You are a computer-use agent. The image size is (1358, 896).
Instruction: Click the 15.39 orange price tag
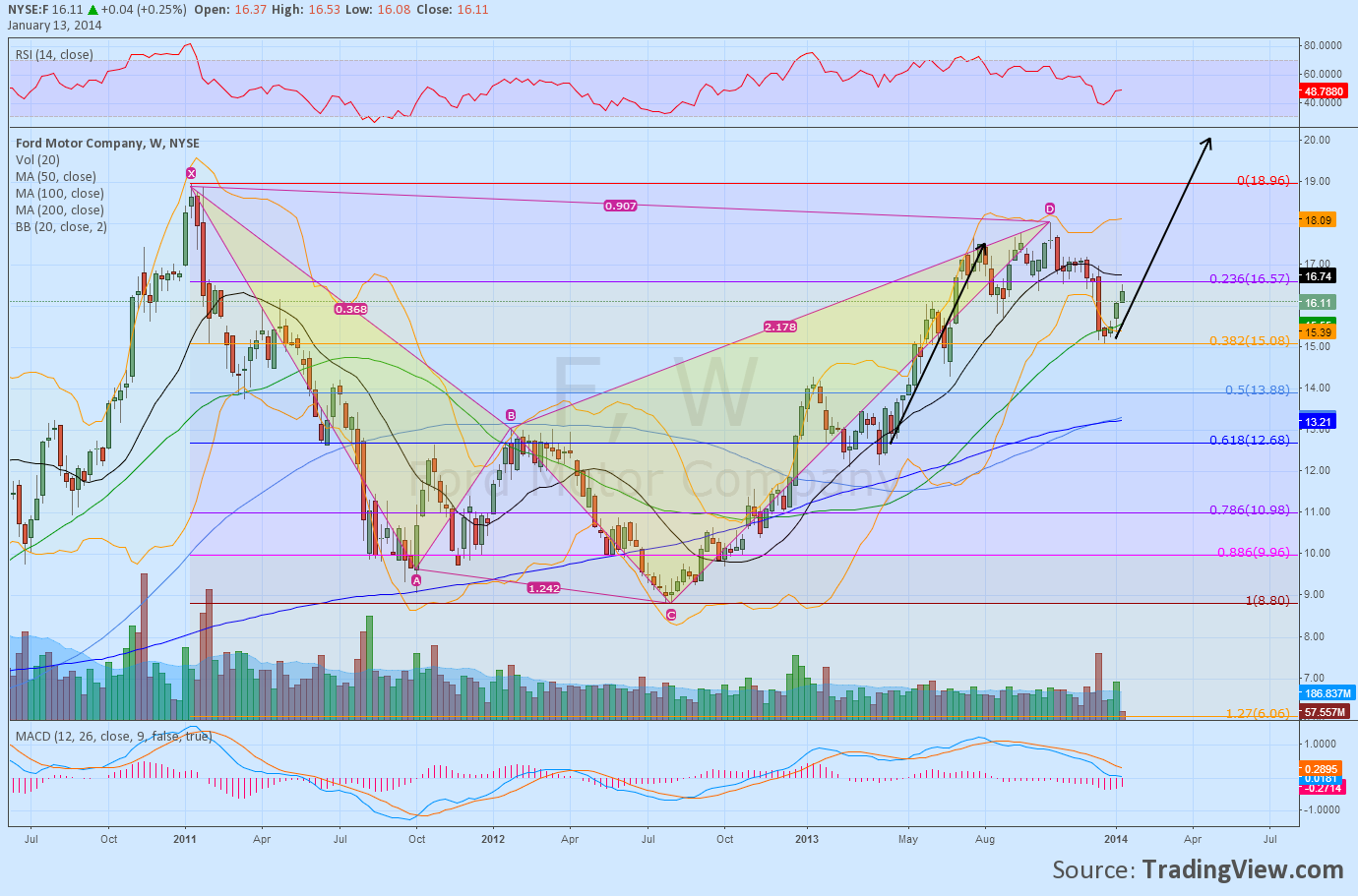1318,333
